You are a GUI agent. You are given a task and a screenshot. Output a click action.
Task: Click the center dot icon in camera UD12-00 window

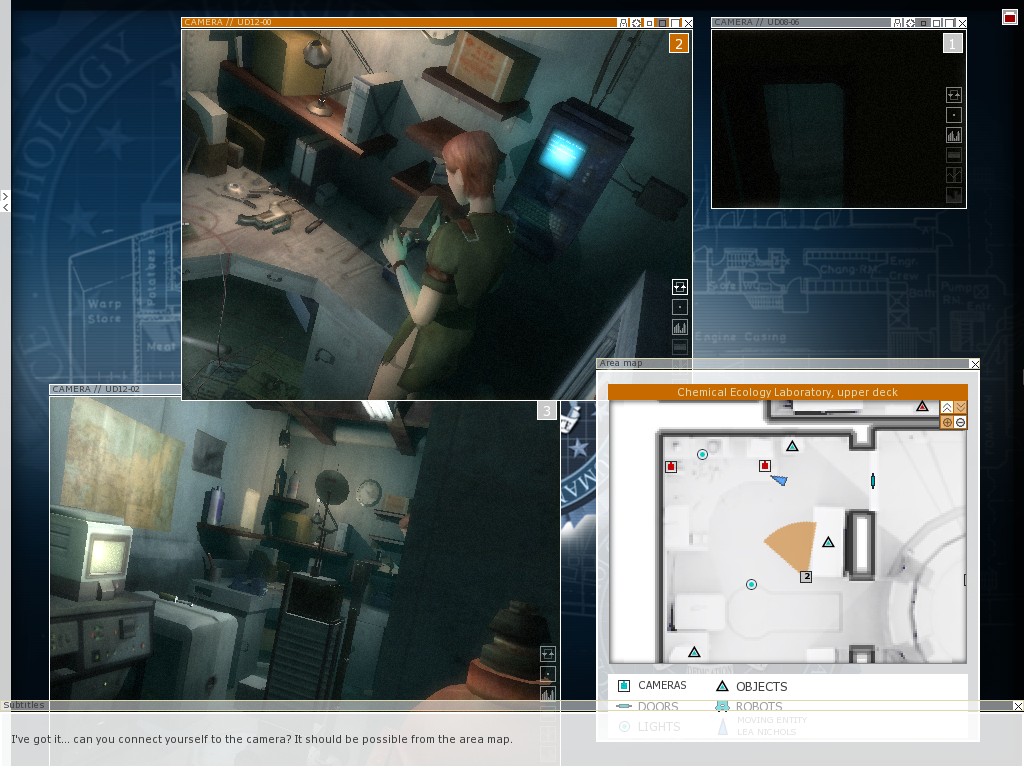(x=680, y=308)
